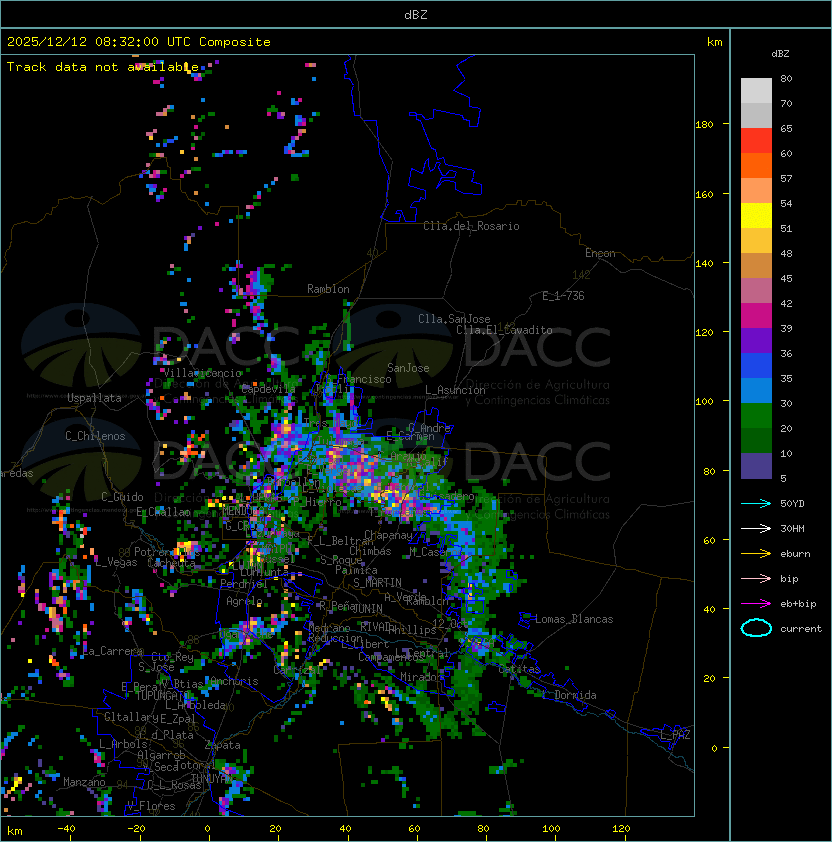Image resolution: width=832 pixels, height=842 pixels.
Task: Click the 'S_MARTIN' map label
Action: tap(377, 583)
